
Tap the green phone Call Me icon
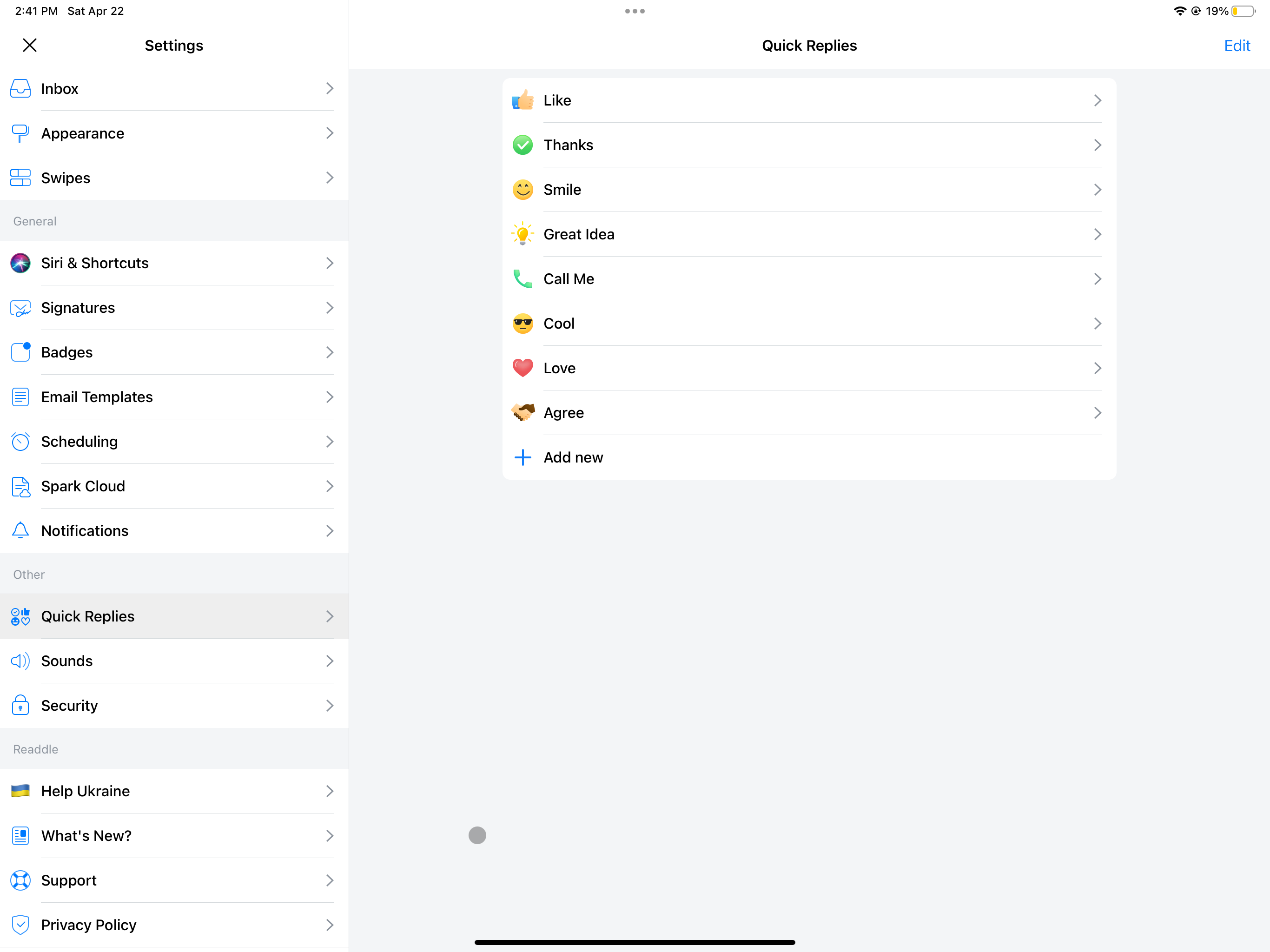[523, 278]
